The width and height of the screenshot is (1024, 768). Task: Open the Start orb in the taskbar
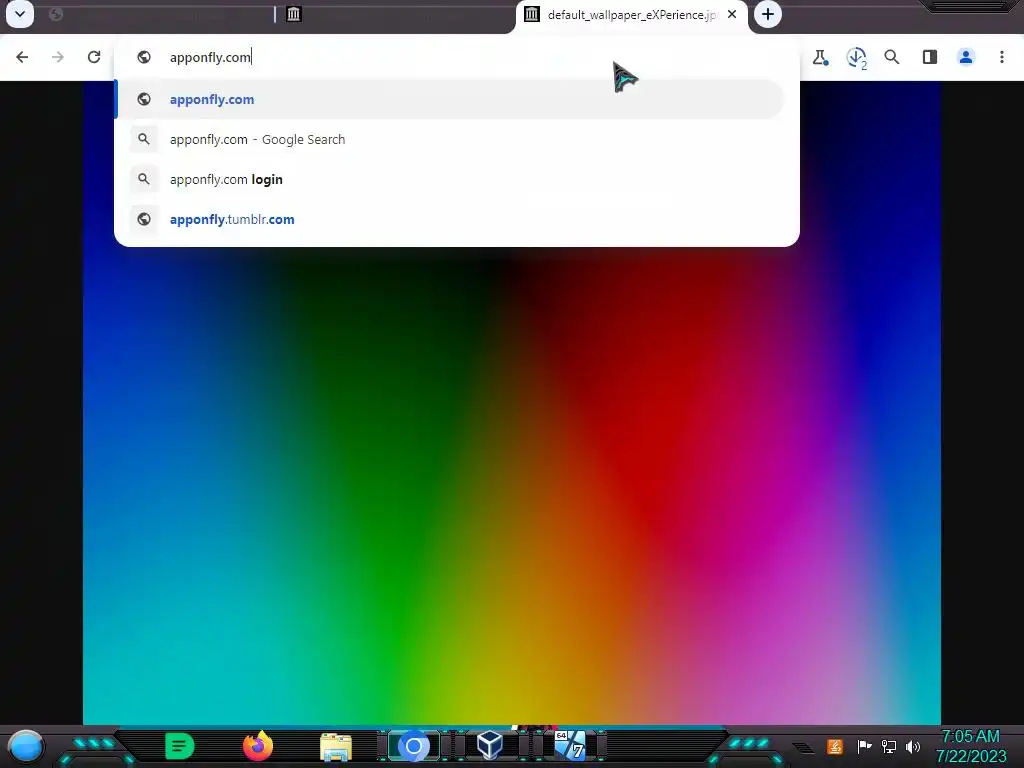point(25,747)
